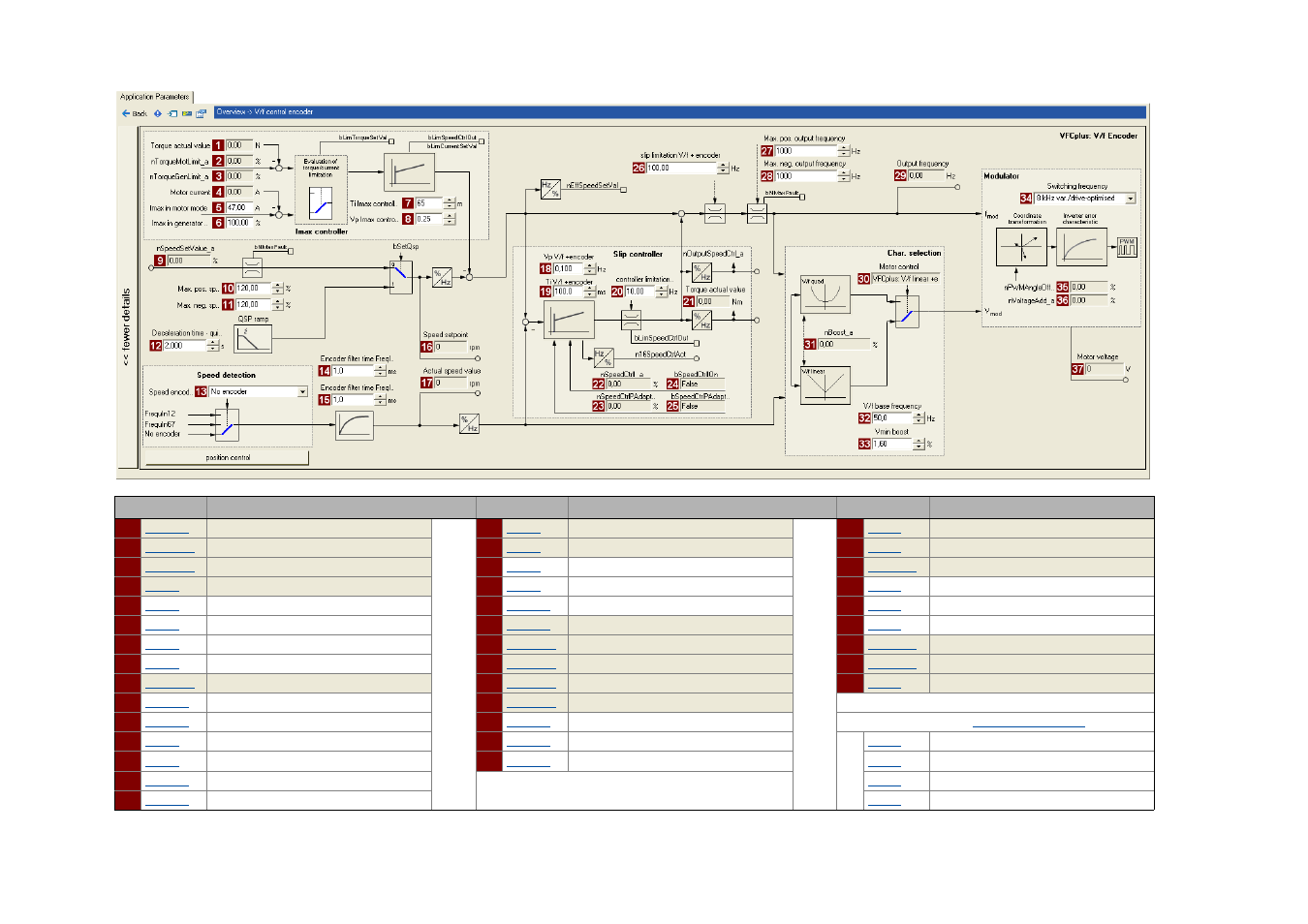Image resolution: width=1308 pixels, height=924 pixels.
Task: Click the slip controller PI block
Action: click(x=569, y=319)
